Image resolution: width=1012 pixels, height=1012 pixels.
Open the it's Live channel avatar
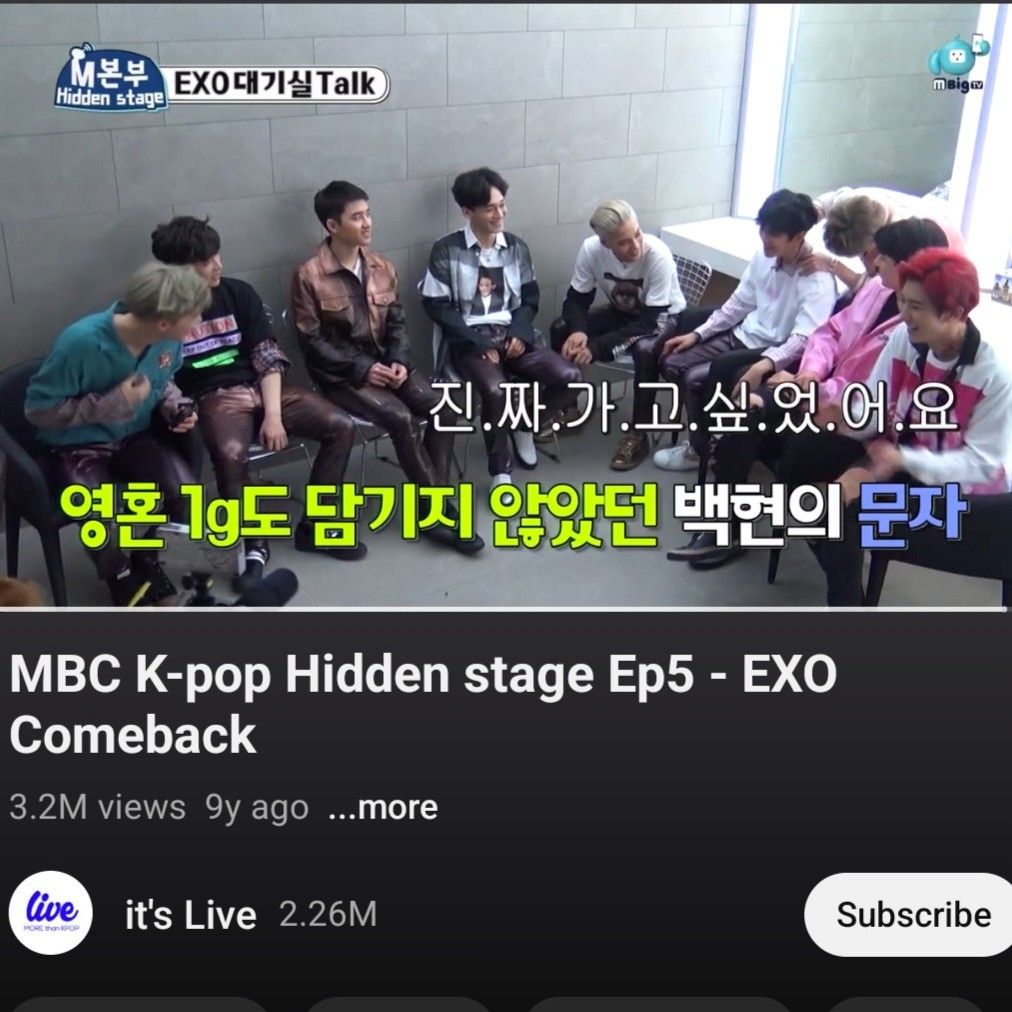pyautogui.click(x=50, y=913)
